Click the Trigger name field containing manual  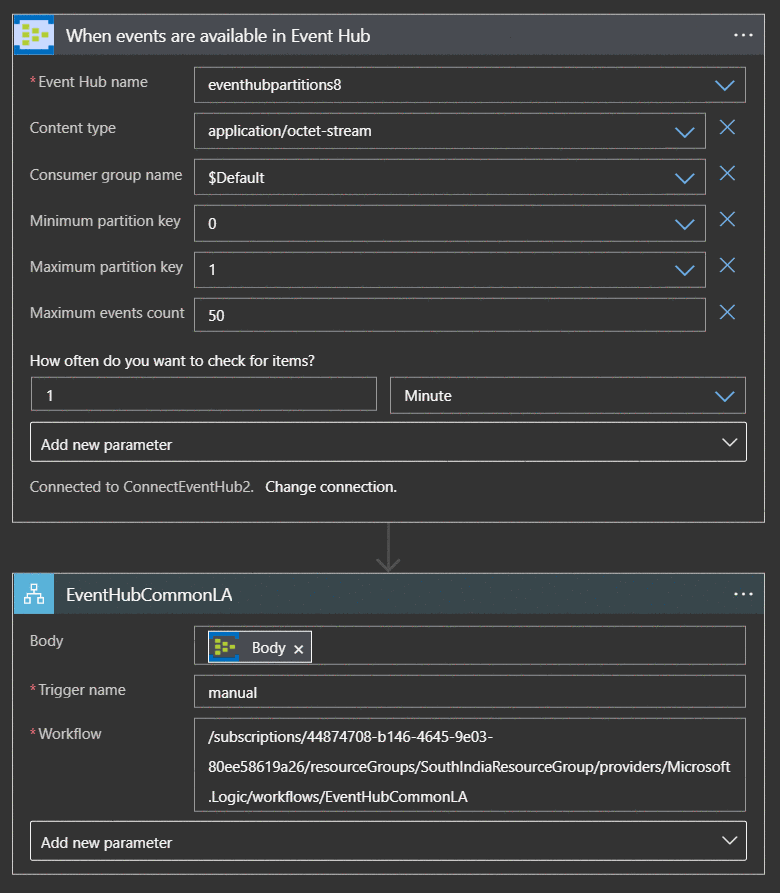coord(470,691)
